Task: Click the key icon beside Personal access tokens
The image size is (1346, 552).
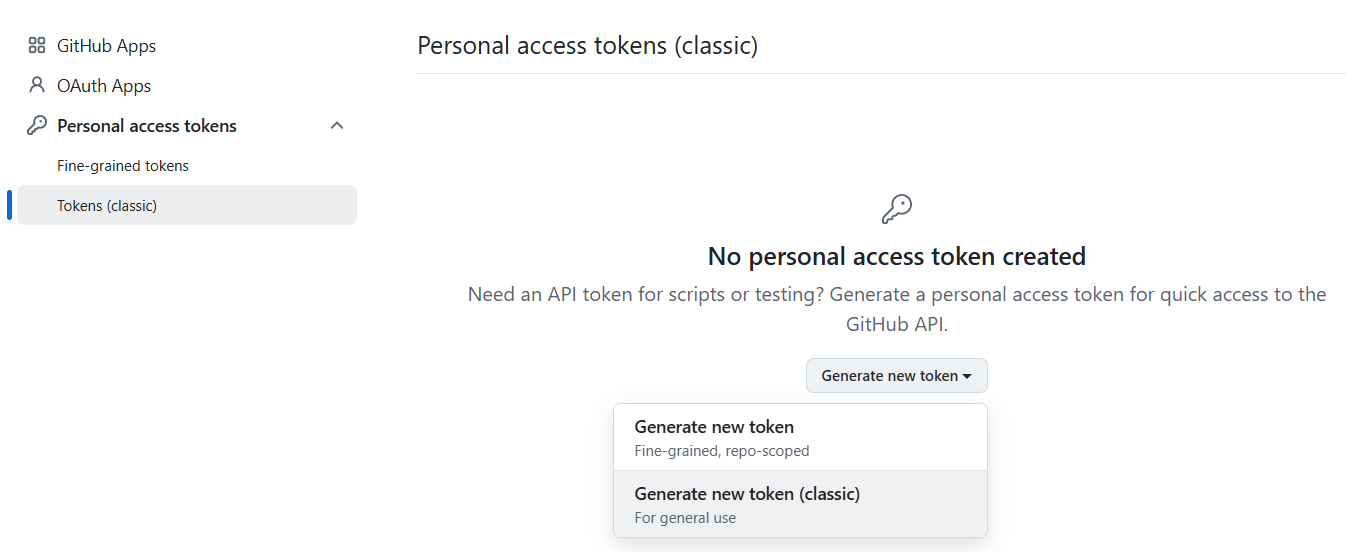Action: [37, 125]
